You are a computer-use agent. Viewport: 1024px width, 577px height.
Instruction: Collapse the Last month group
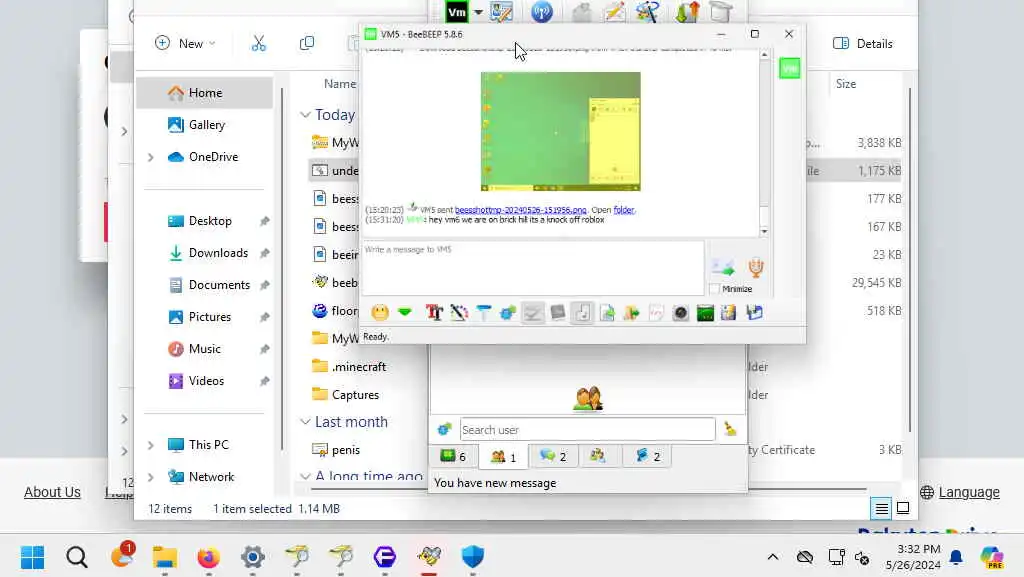[x=304, y=422]
